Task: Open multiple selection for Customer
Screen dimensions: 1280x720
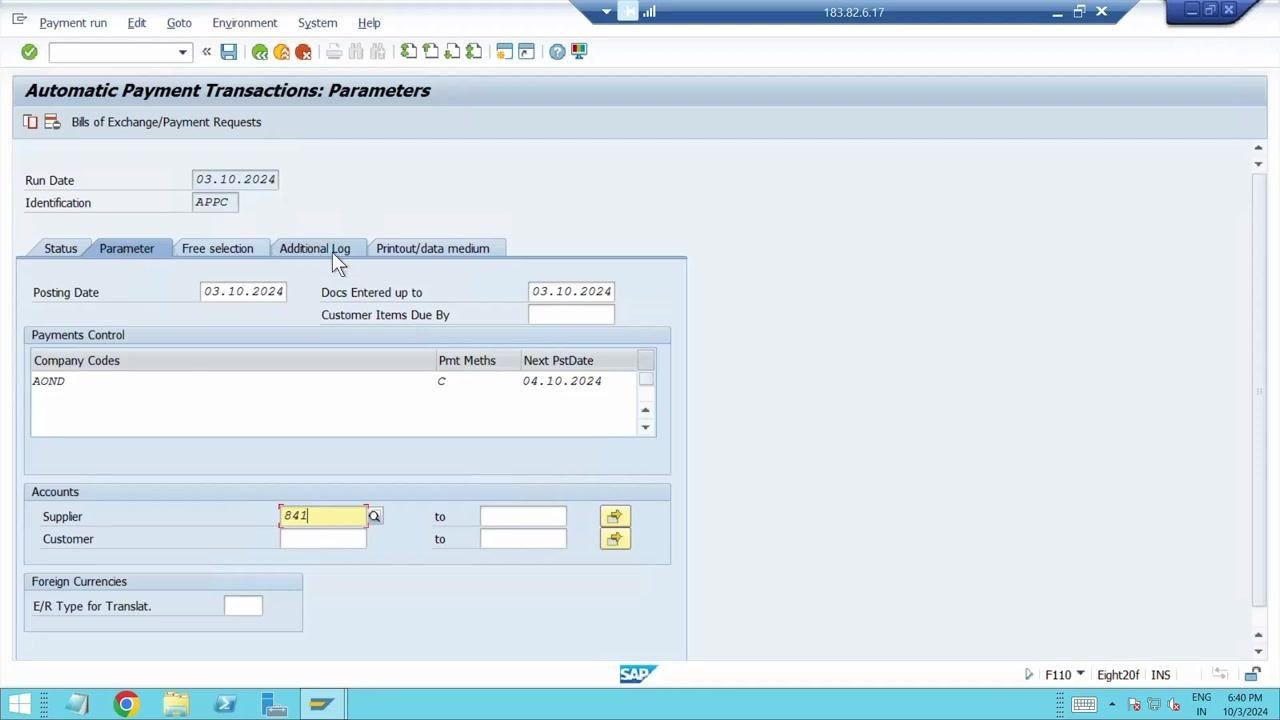Action: (x=615, y=539)
